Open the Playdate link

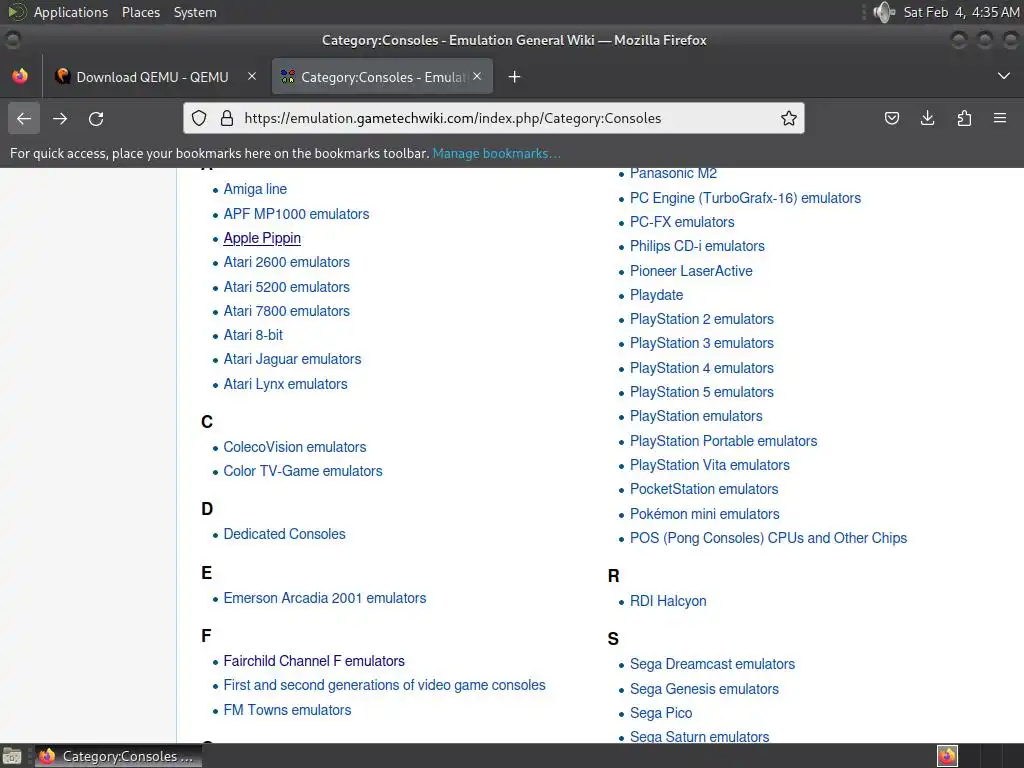tap(656, 296)
